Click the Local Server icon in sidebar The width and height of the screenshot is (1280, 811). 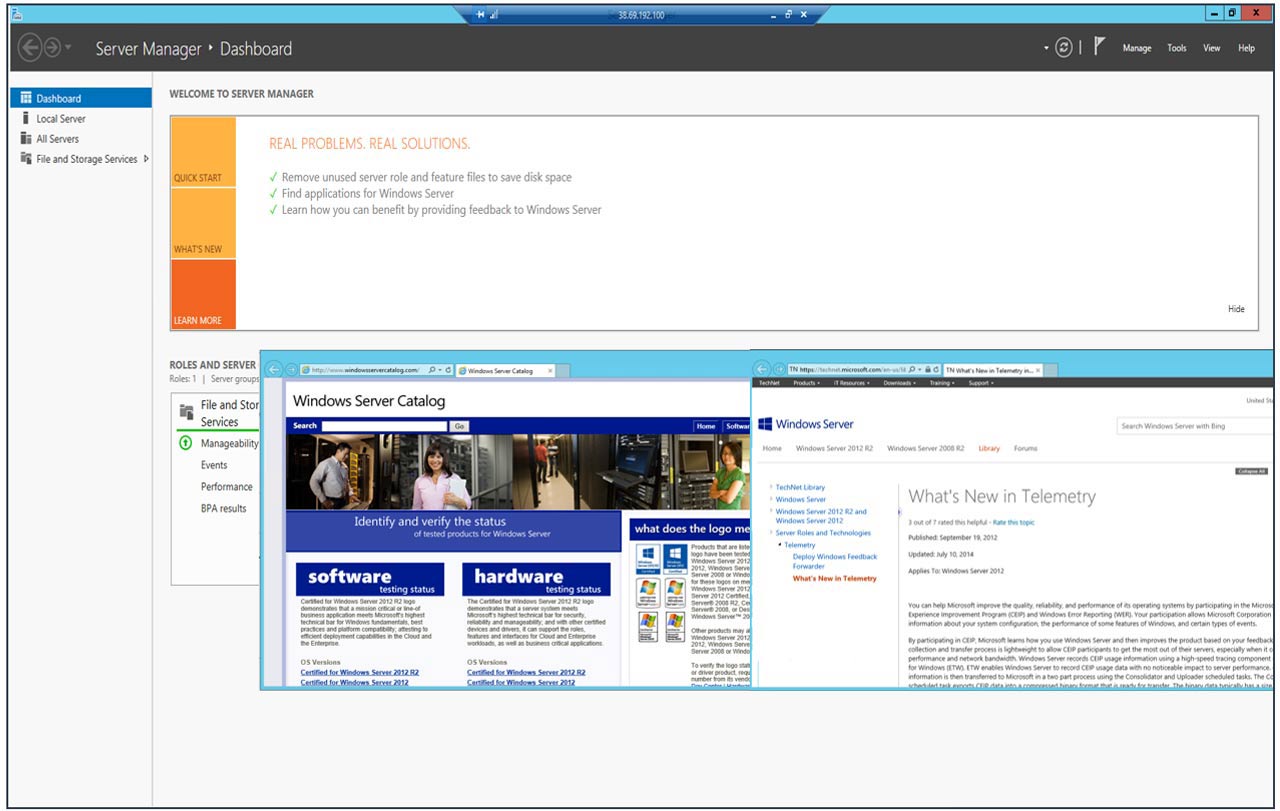click(26, 118)
